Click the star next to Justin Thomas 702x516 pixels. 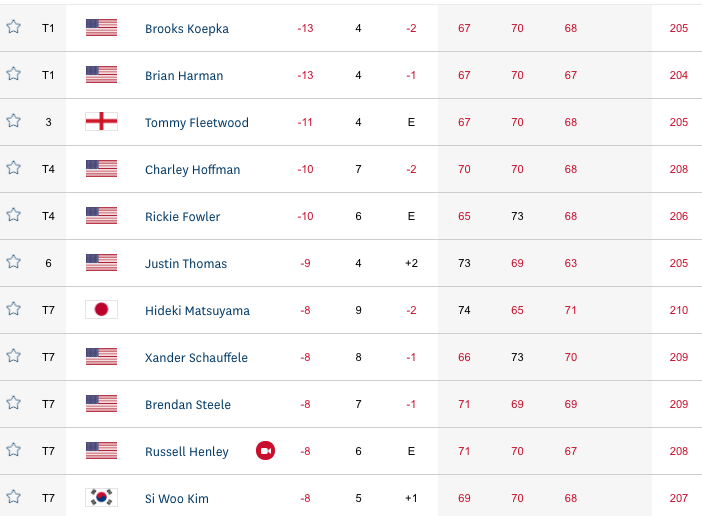[x=13, y=262]
